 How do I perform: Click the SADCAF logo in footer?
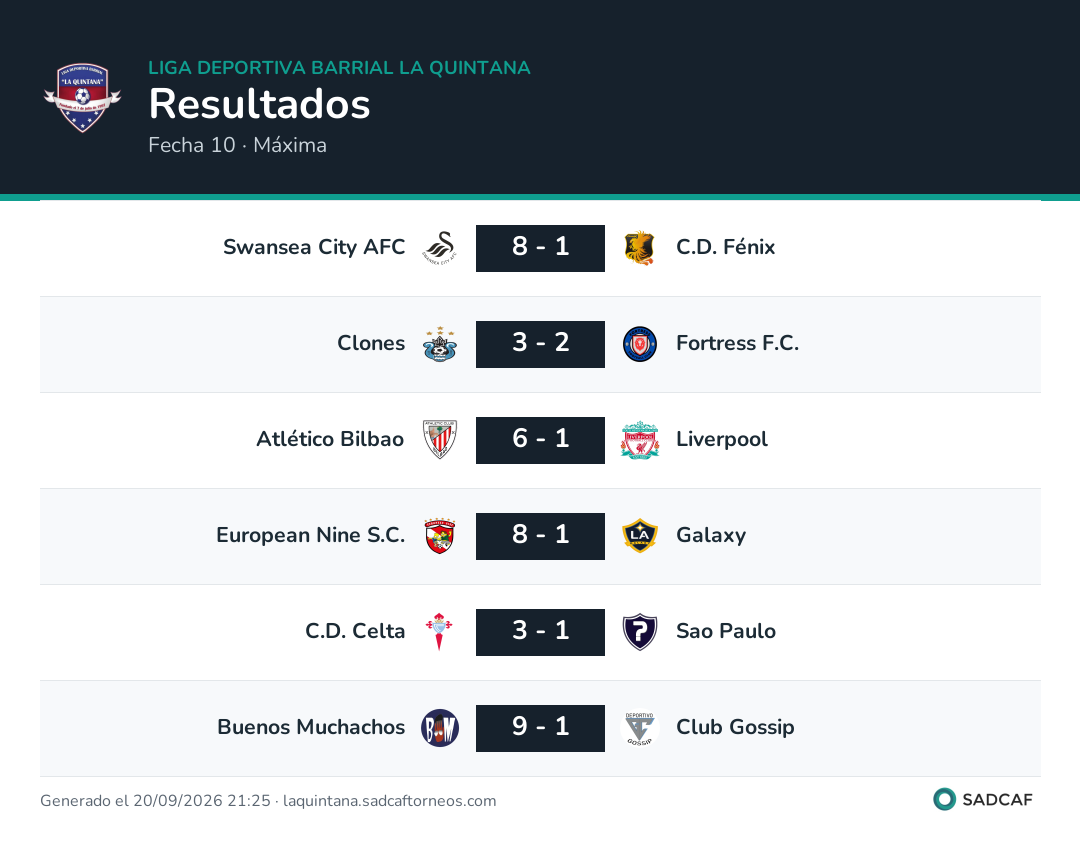click(x=983, y=800)
